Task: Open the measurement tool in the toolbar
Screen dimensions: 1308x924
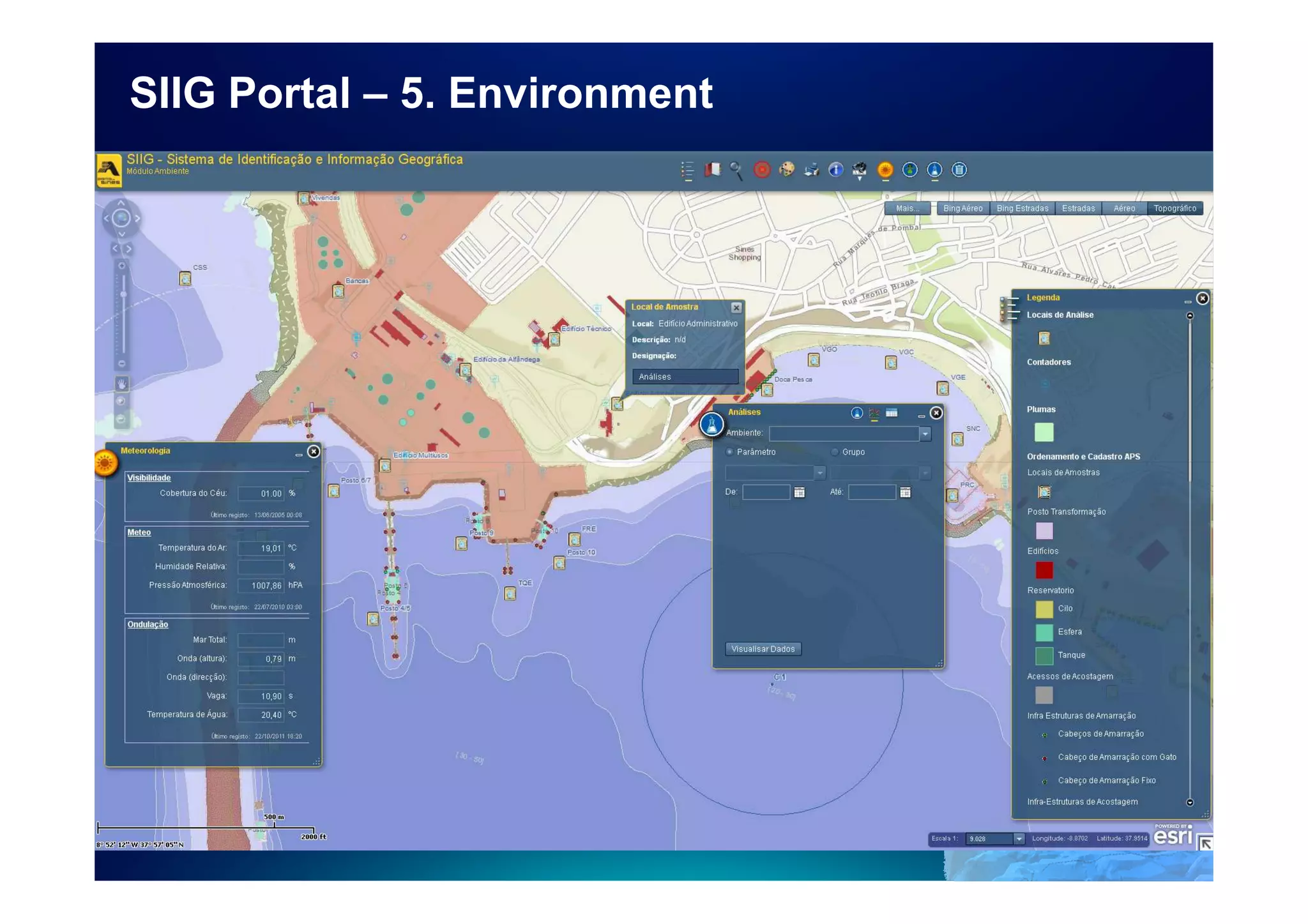Action: (x=860, y=170)
